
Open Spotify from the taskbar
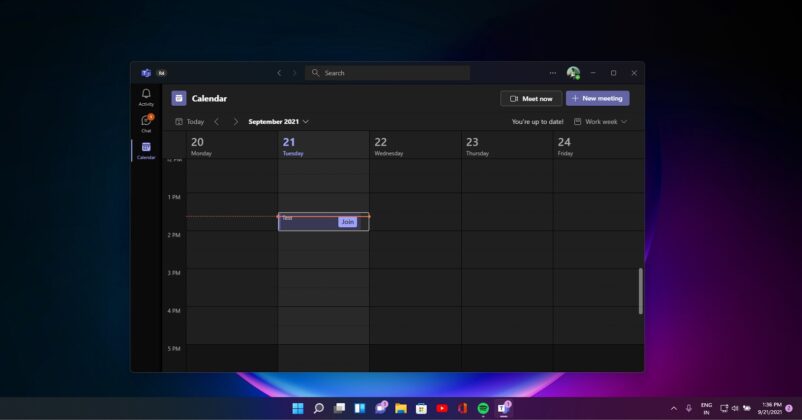pos(483,408)
